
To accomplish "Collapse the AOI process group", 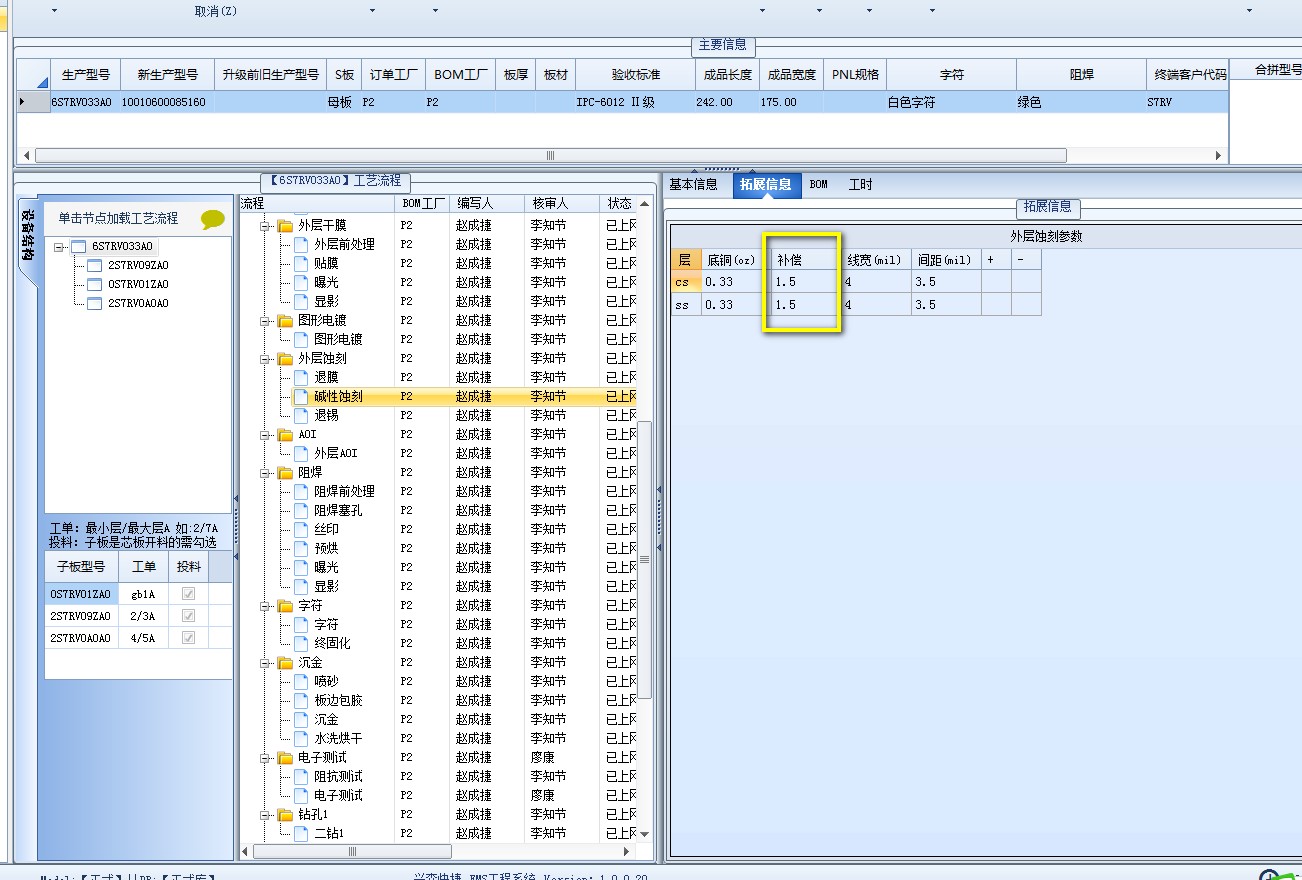I will 266,435.
